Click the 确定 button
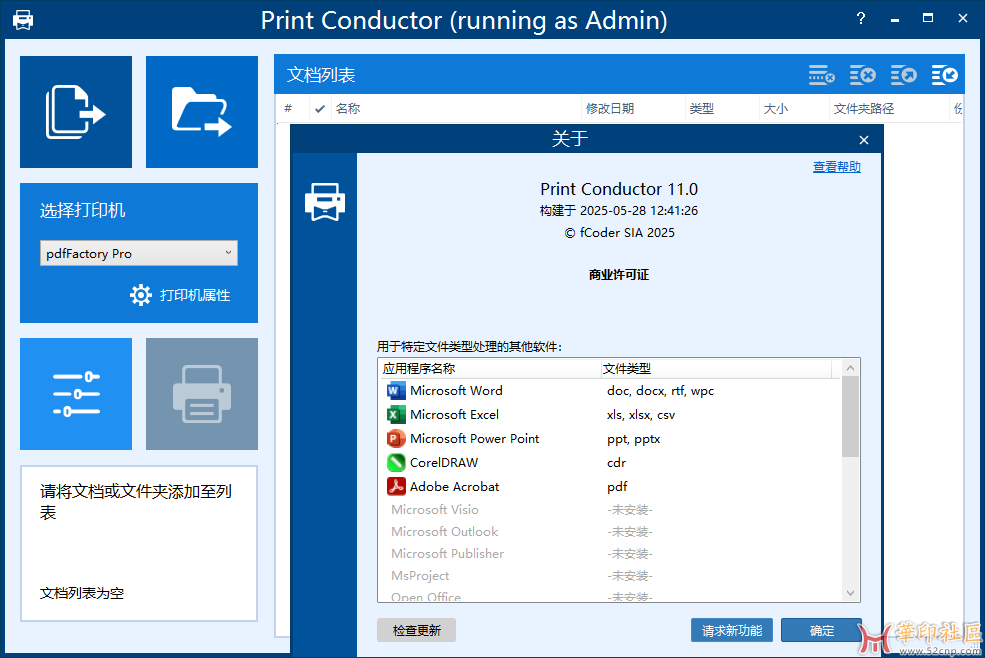Viewport: 985px width, 658px height. pyautogui.click(x=822, y=630)
